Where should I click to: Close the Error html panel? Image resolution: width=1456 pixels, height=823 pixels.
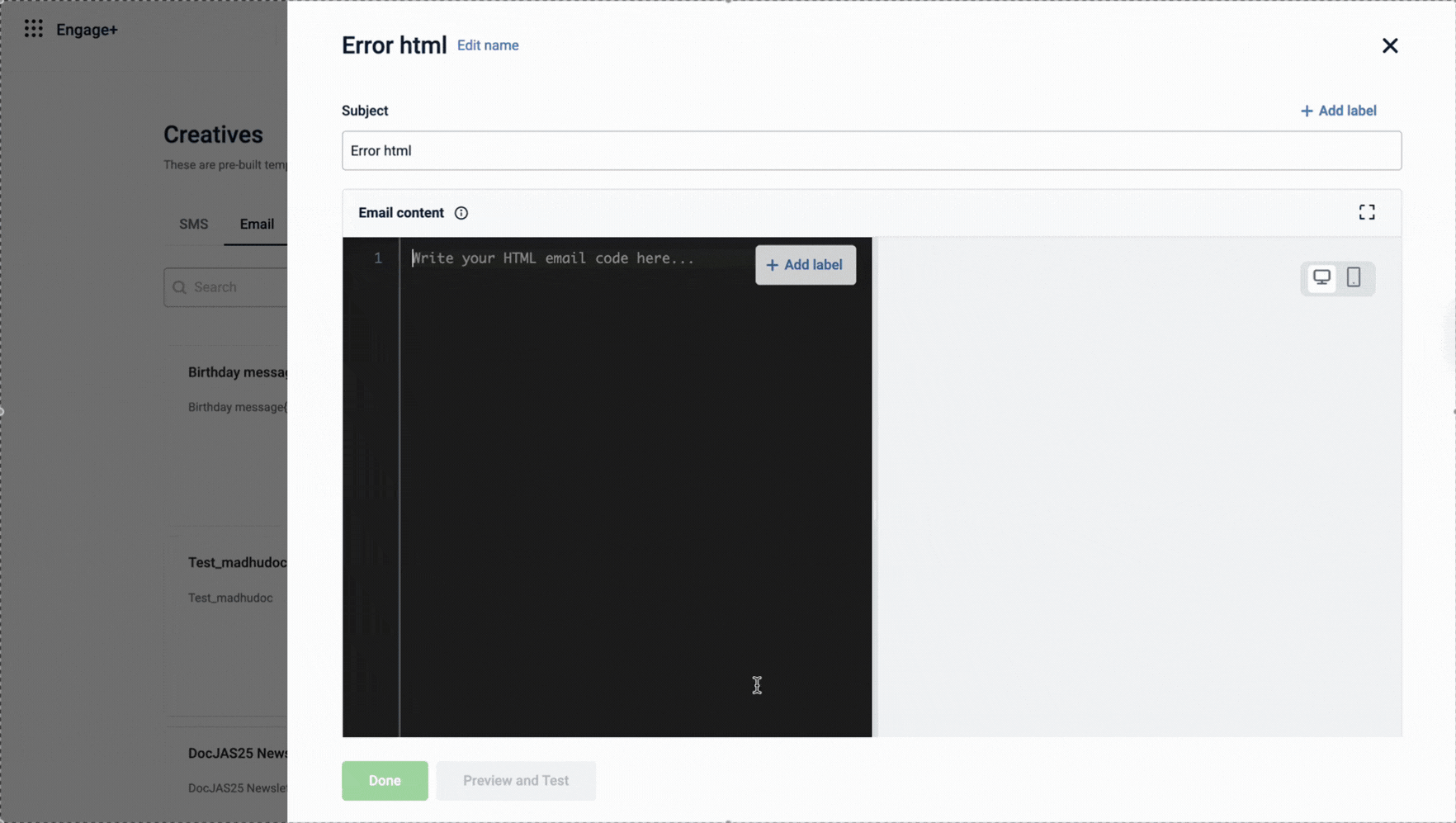click(x=1390, y=45)
